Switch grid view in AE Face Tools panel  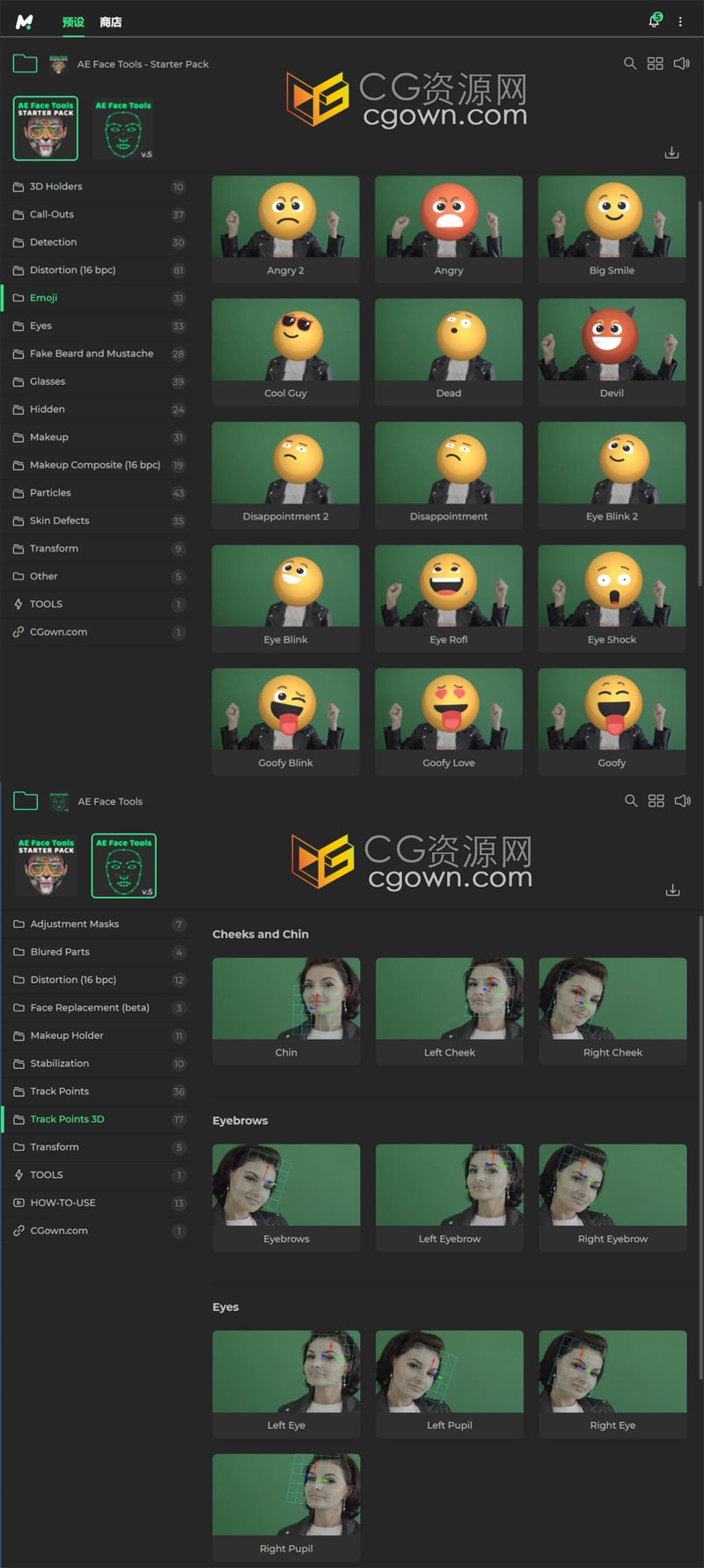point(656,800)
